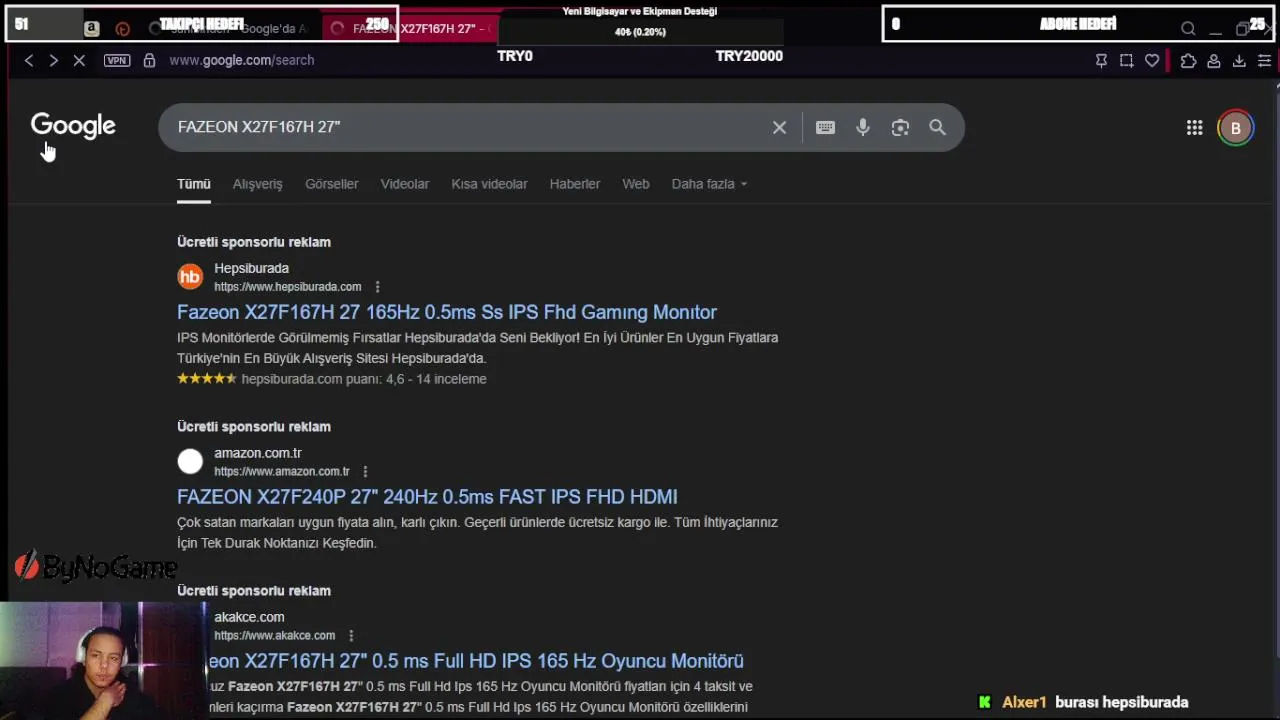
Task: Click the Google logo
Action: tap(73, 126)
